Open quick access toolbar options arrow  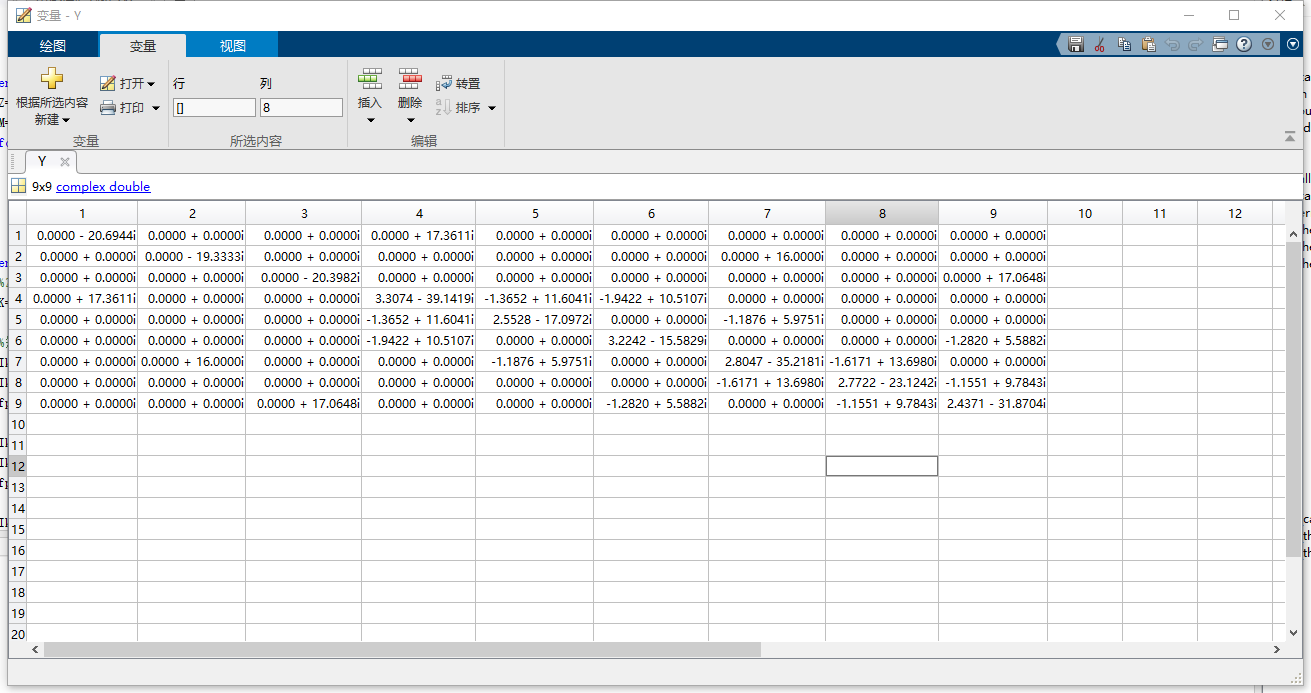1268,44
